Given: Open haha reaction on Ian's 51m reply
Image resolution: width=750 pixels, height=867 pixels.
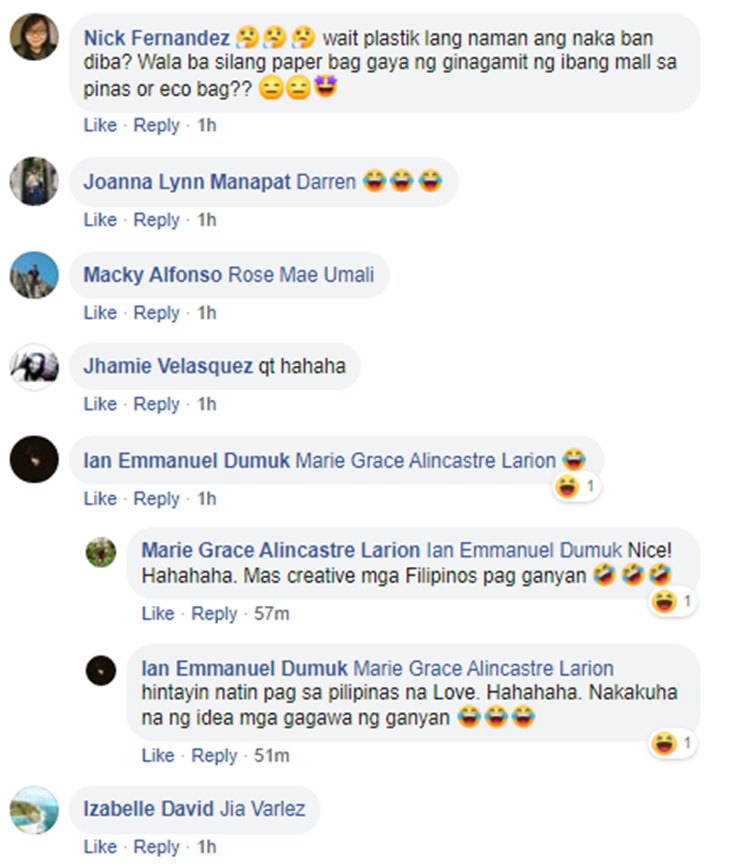Looking at the screenshot, I should pos(673,743).
